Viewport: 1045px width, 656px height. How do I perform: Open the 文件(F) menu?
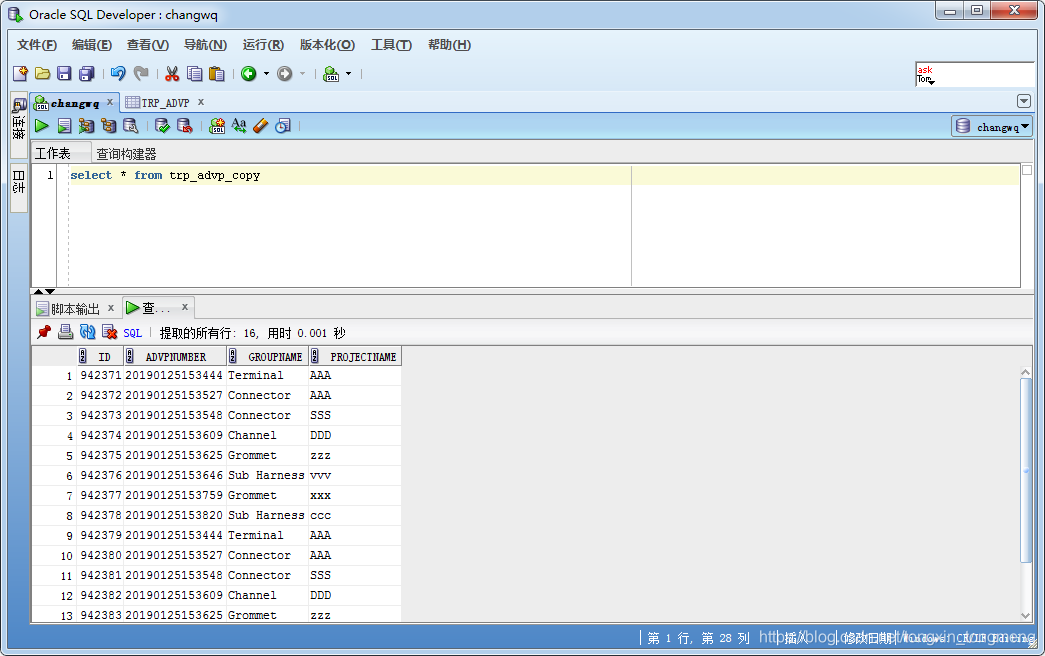tap(37, 45)
